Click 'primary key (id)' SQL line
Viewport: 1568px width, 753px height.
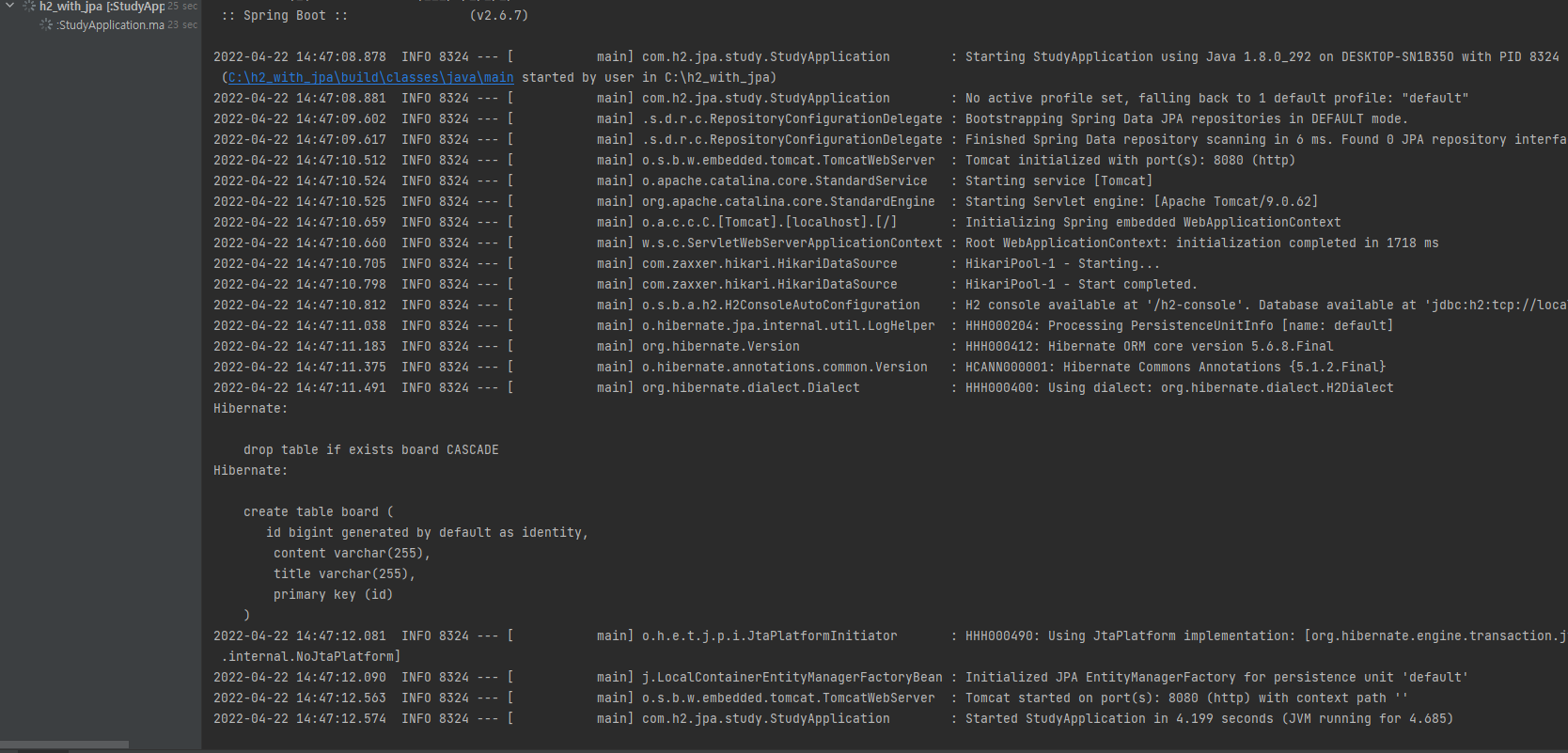(333, 594)
